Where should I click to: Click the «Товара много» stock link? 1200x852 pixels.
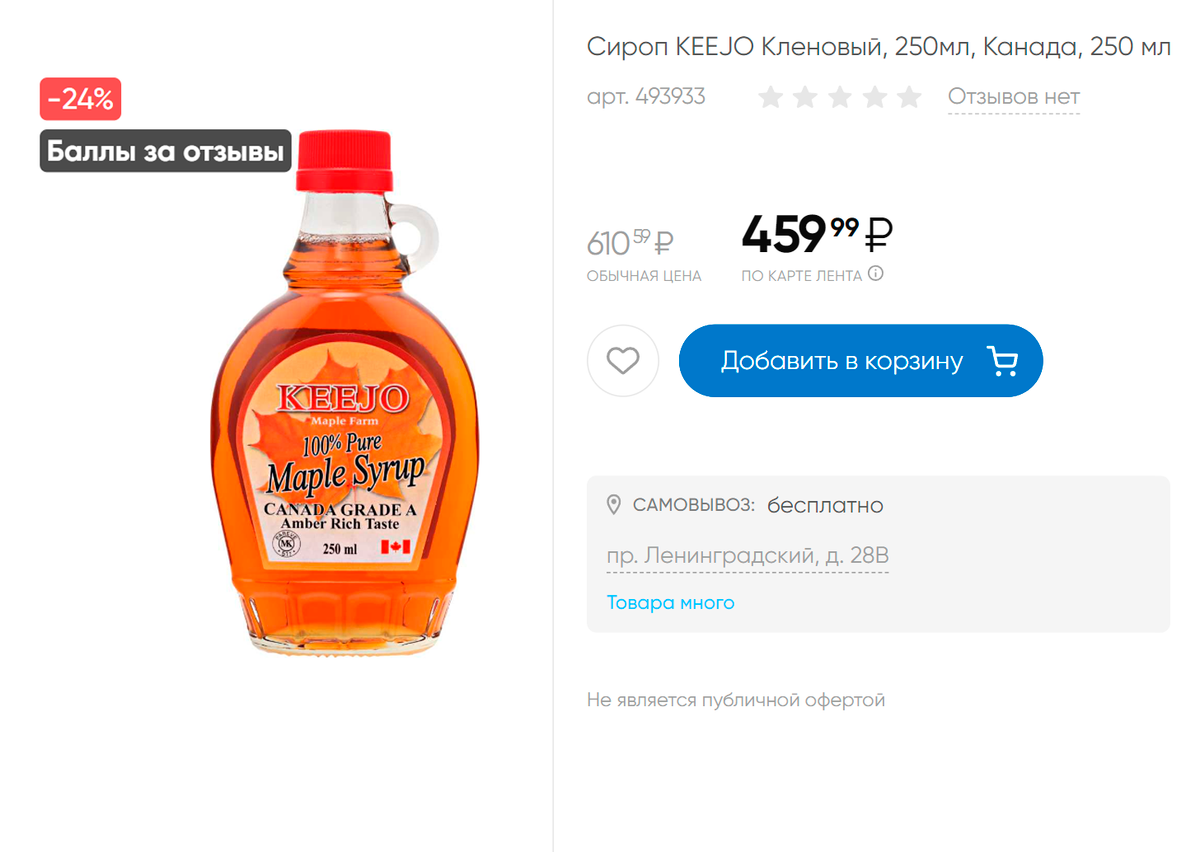(x=670, y=603)
